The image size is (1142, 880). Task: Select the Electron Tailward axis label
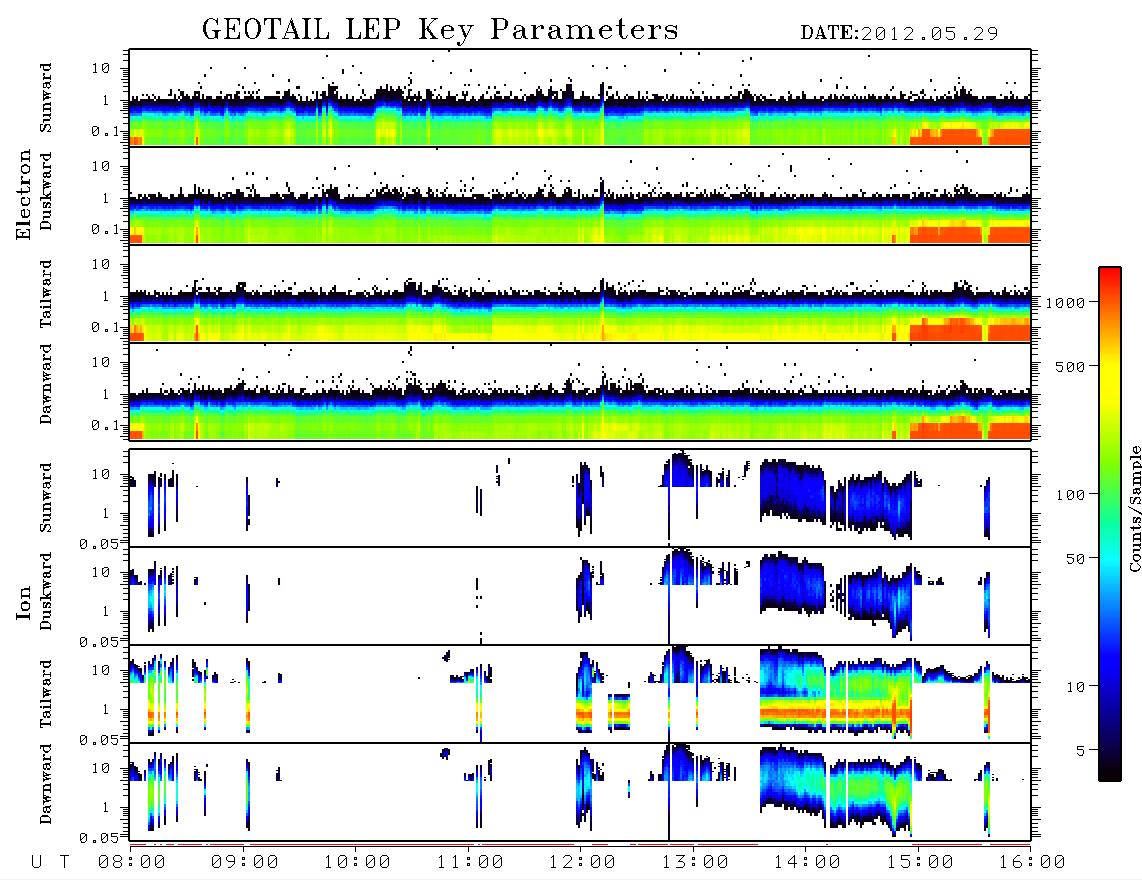46,294
